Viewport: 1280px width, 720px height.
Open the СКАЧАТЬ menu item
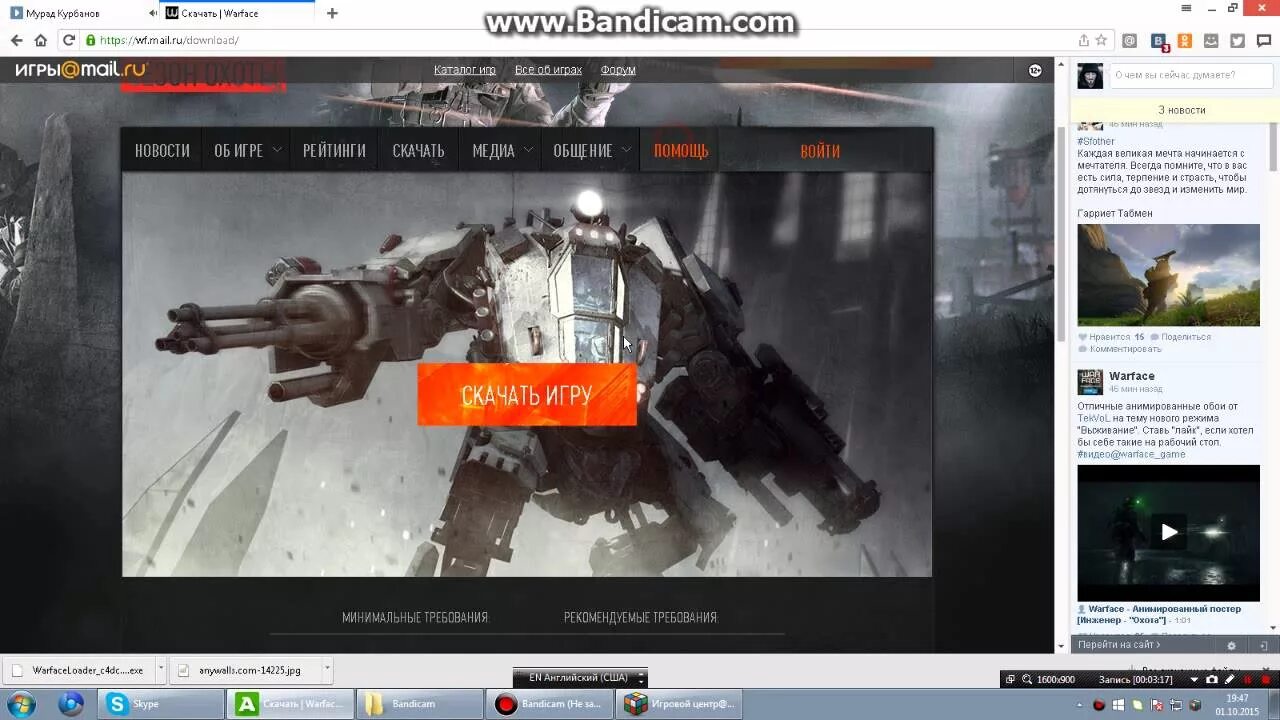click(418, 150)
